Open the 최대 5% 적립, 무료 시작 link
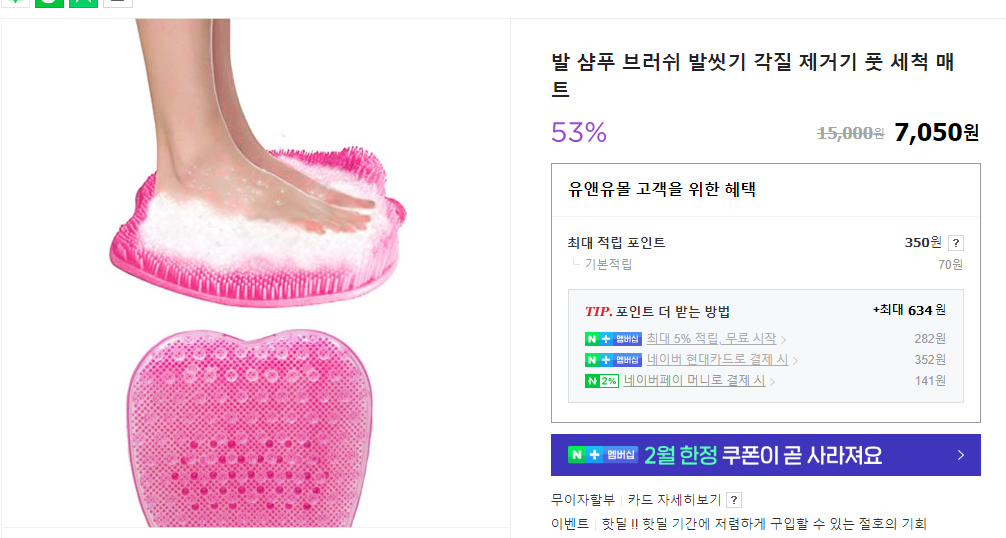This screenshot has width=1006, height=538. pos(710,339)
